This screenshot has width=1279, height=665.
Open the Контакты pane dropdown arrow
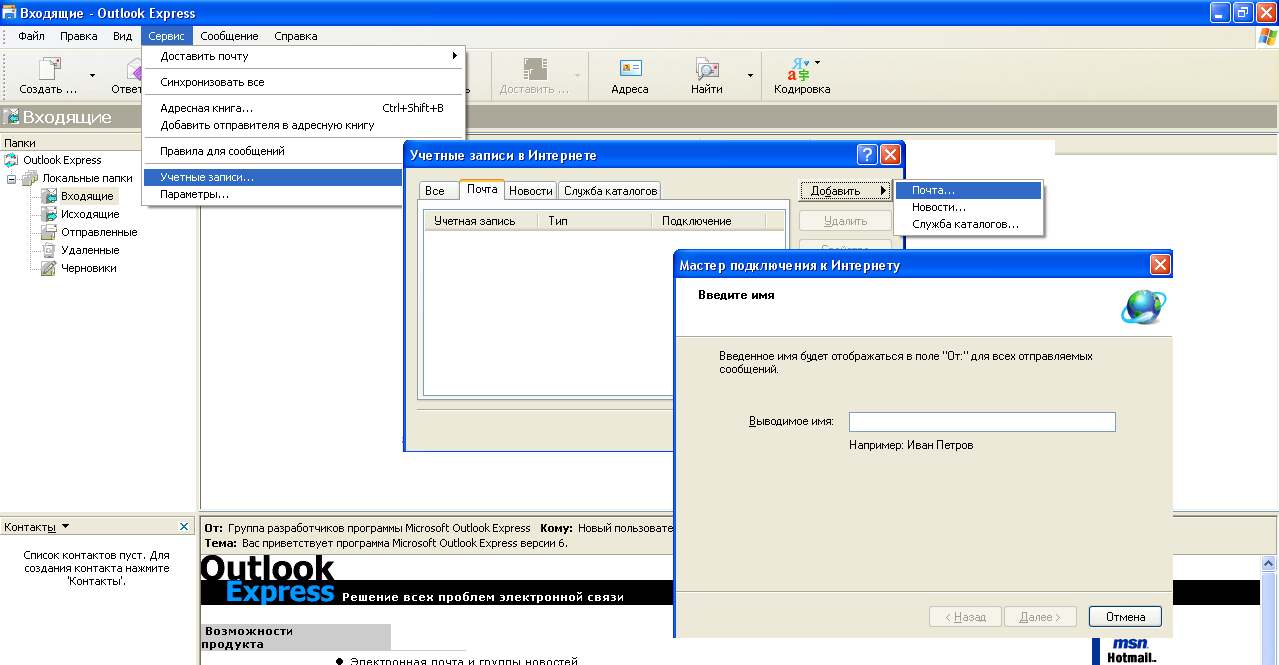click(x=66, y=526)
